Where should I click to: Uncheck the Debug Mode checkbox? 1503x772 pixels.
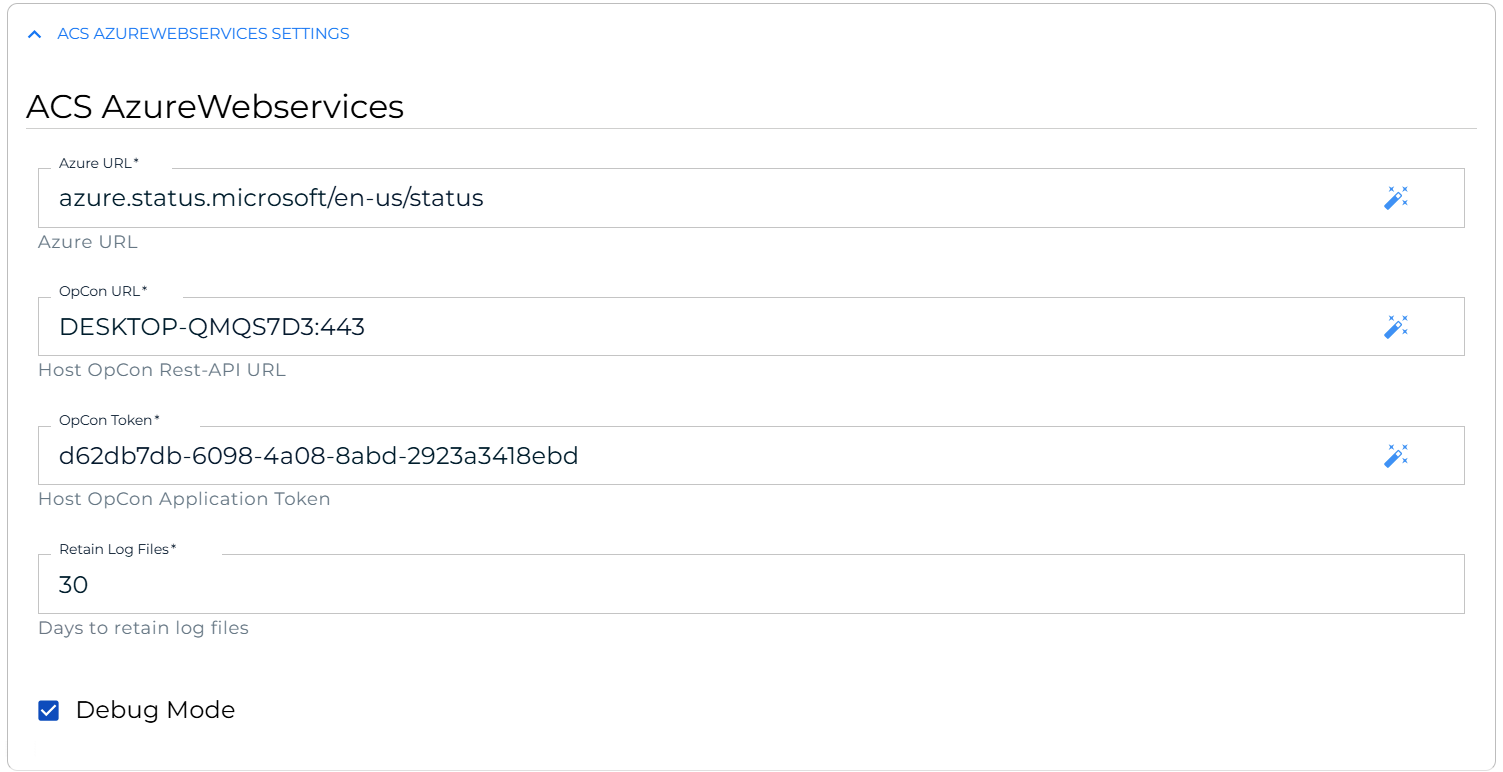click(49, 711)
